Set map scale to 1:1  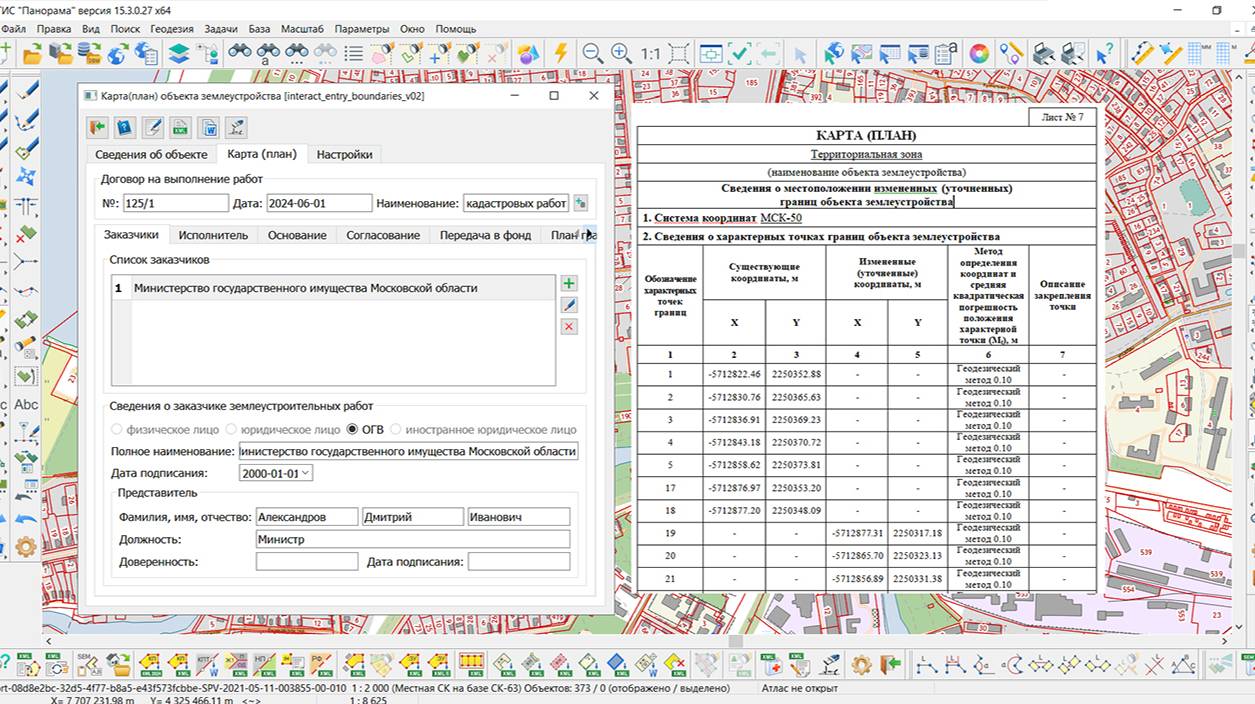[650, 54]
